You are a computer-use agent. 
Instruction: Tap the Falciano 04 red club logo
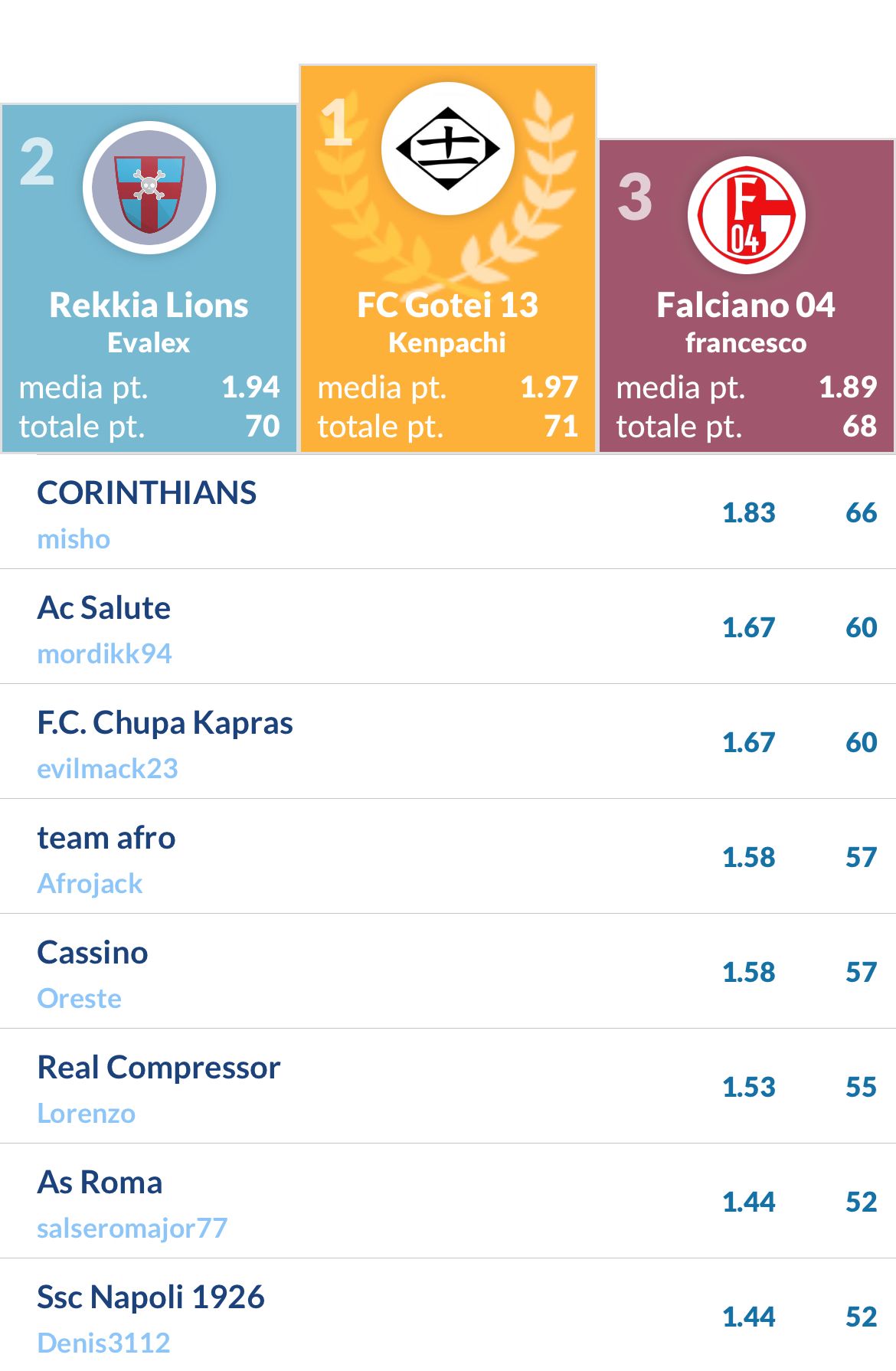point(747,215)
